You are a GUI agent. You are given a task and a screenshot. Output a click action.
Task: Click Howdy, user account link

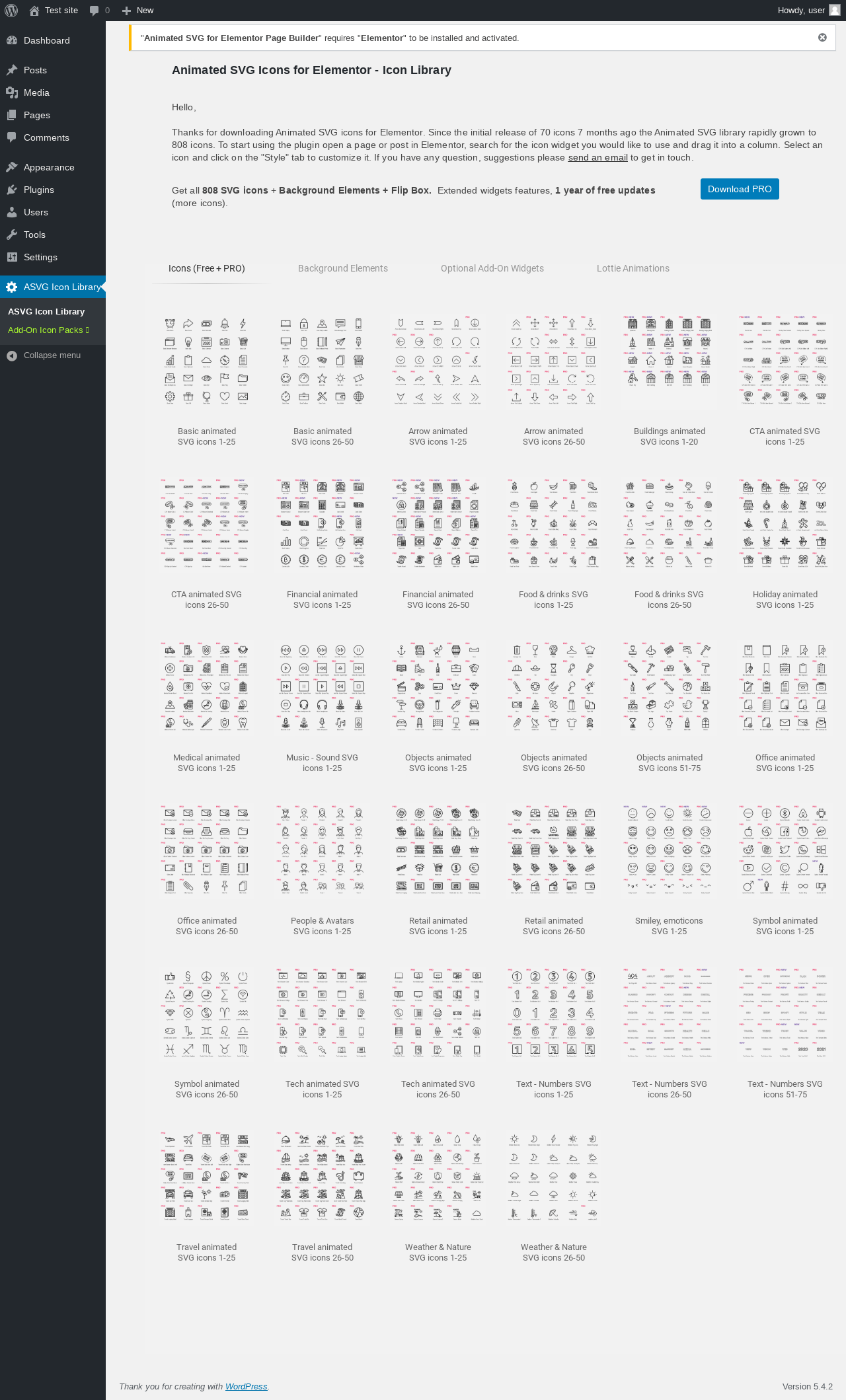coord(808,11)
